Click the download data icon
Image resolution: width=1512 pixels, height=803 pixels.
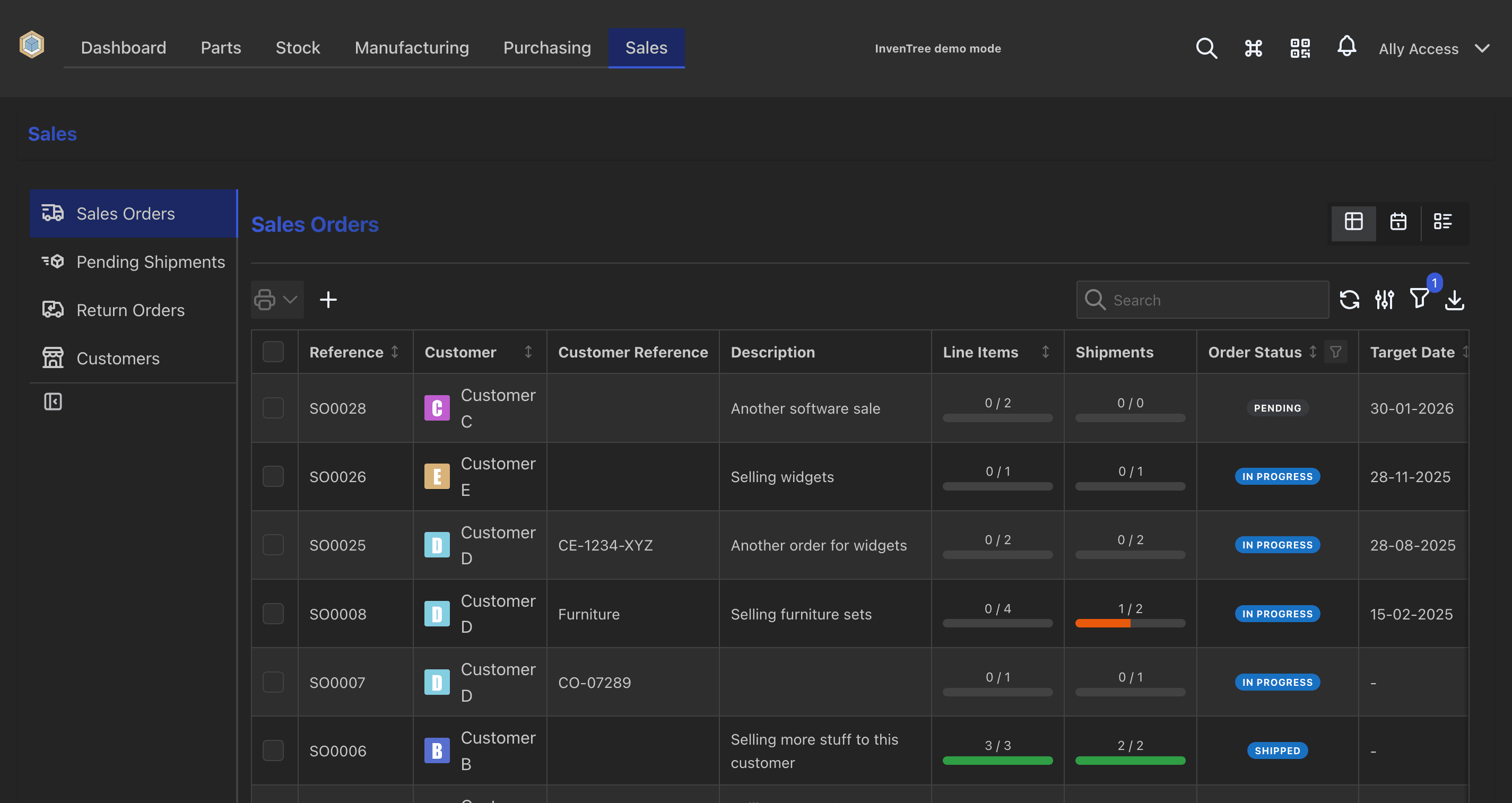click(x=1455, y=300)
